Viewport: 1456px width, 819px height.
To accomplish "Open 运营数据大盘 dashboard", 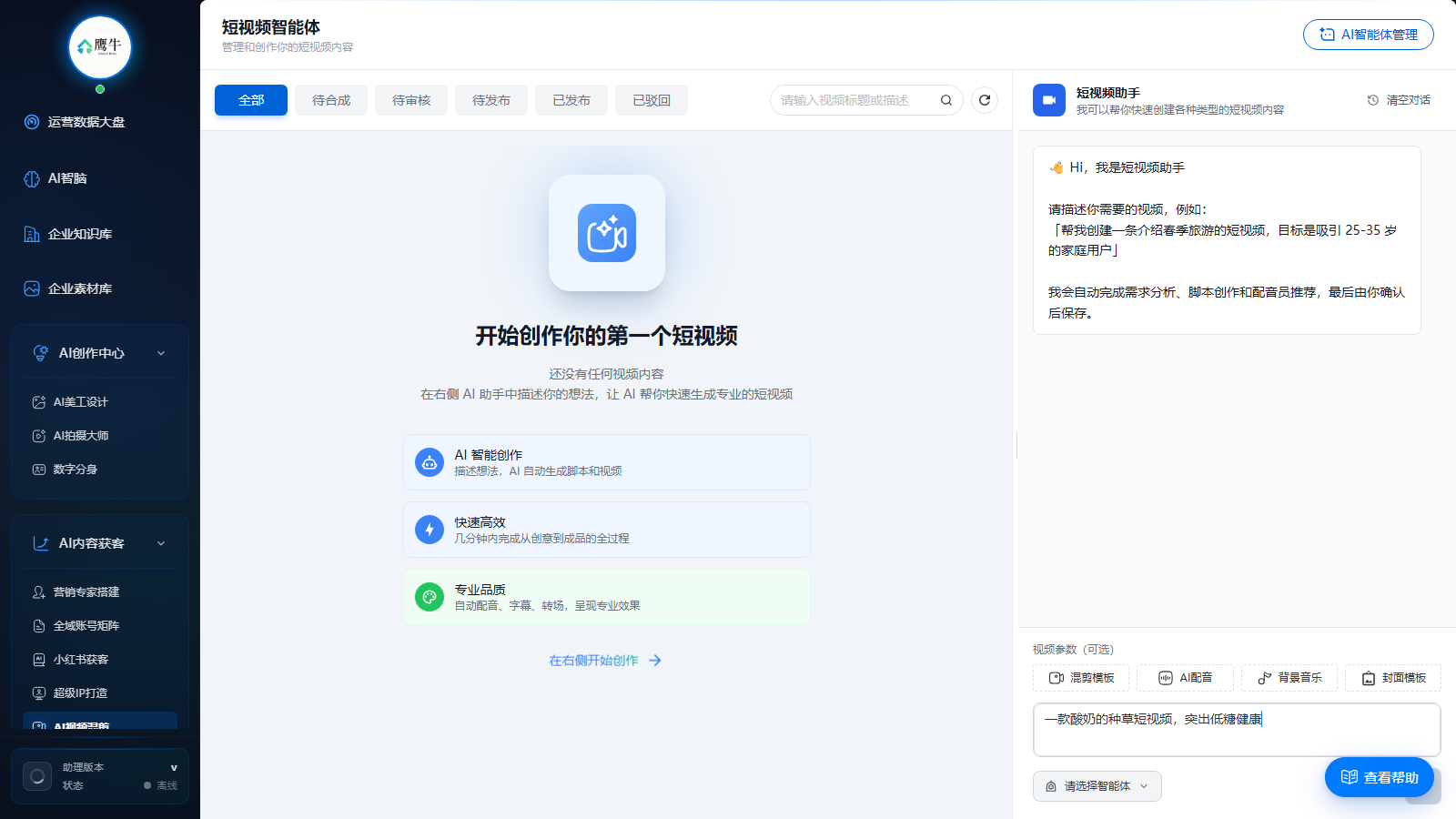I will click(x=75, y=122).
